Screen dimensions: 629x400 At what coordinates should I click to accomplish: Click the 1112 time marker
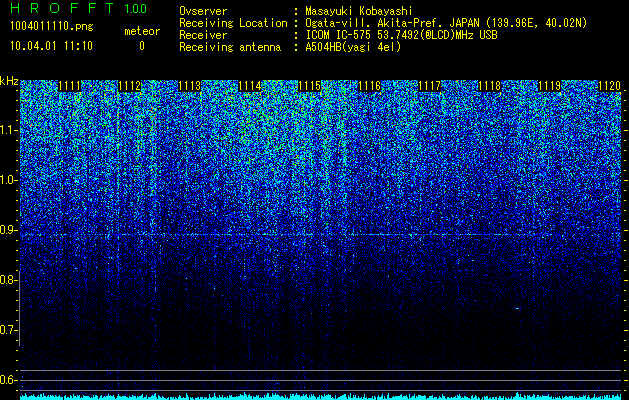click(x=130, y=86)
